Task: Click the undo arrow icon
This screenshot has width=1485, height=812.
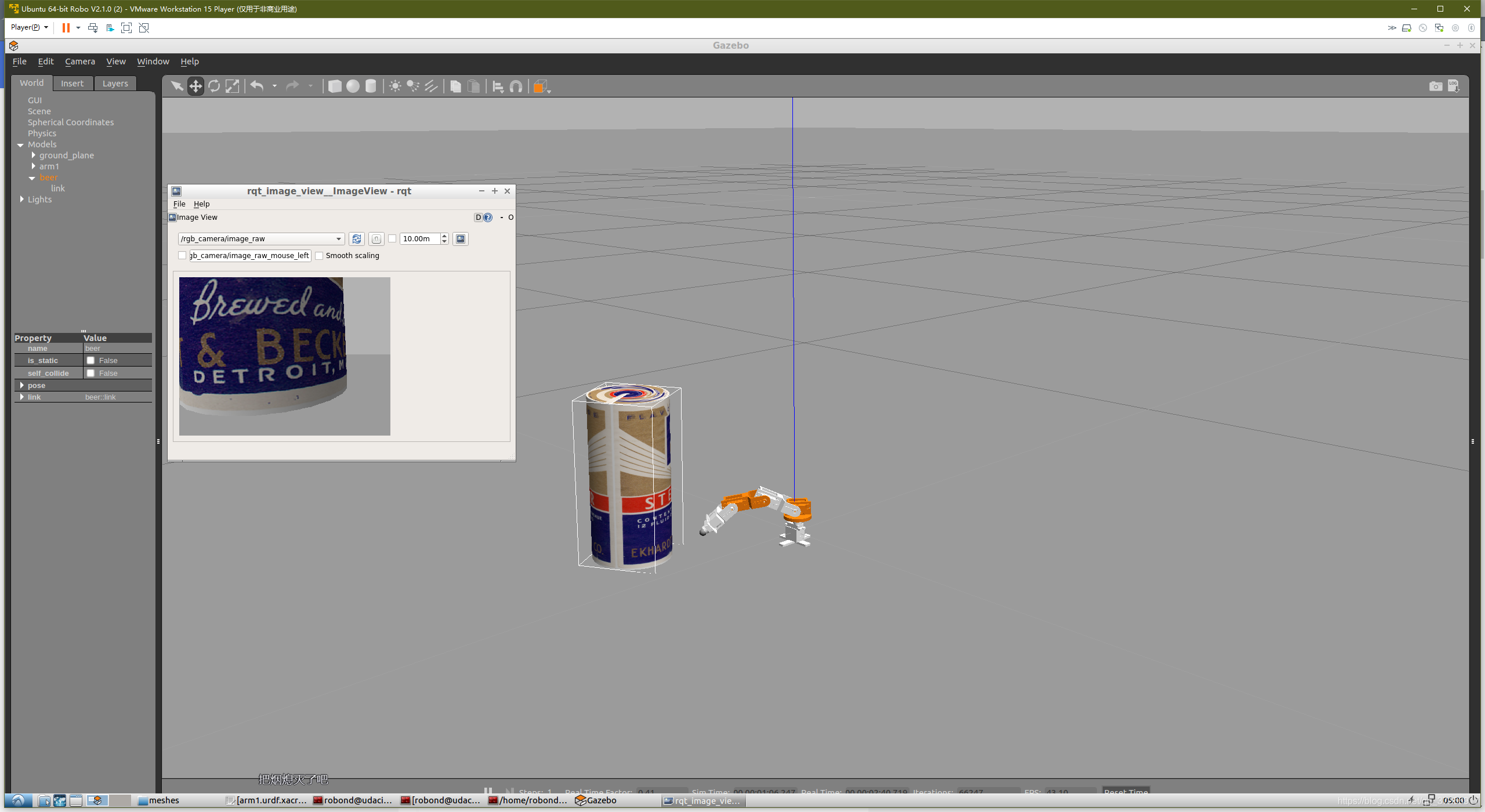Action: point(257,86)
